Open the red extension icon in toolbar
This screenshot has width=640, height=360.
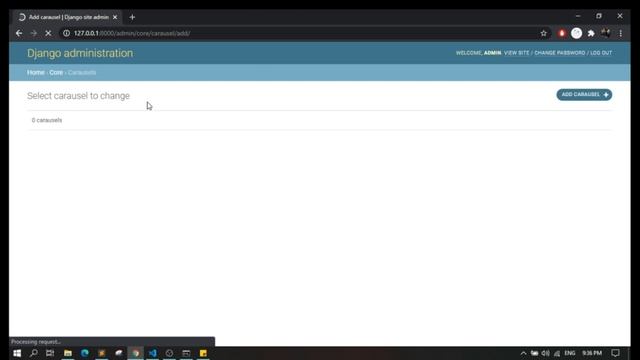562,33
